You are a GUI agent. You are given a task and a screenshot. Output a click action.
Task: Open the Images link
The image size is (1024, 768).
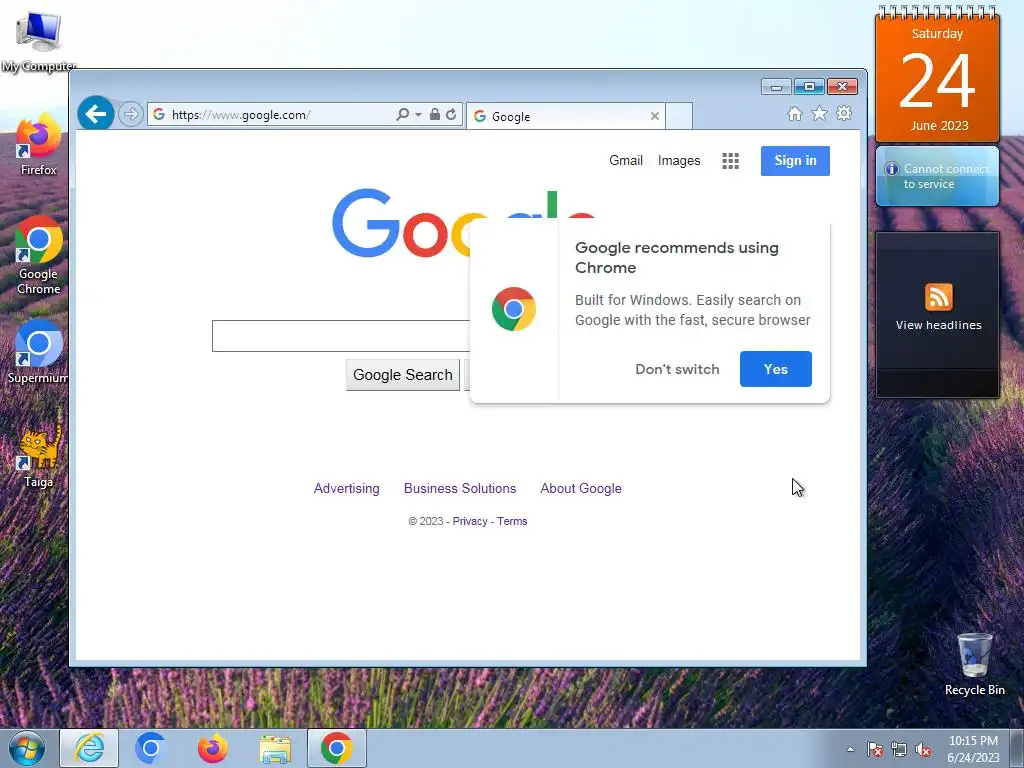(679, 161)
